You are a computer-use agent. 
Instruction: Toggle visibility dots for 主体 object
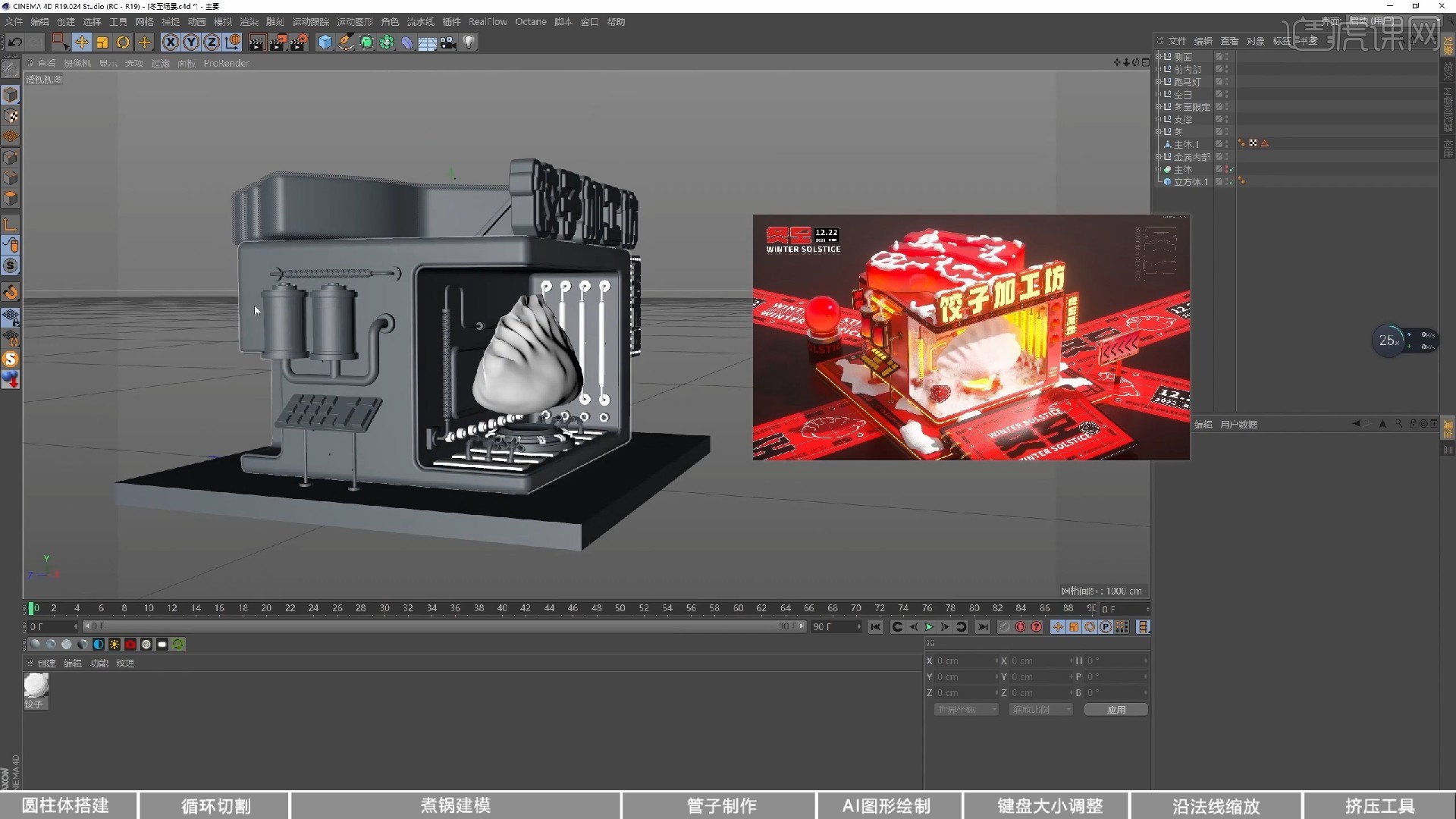pyautogui.click(x=1226, y=169)
